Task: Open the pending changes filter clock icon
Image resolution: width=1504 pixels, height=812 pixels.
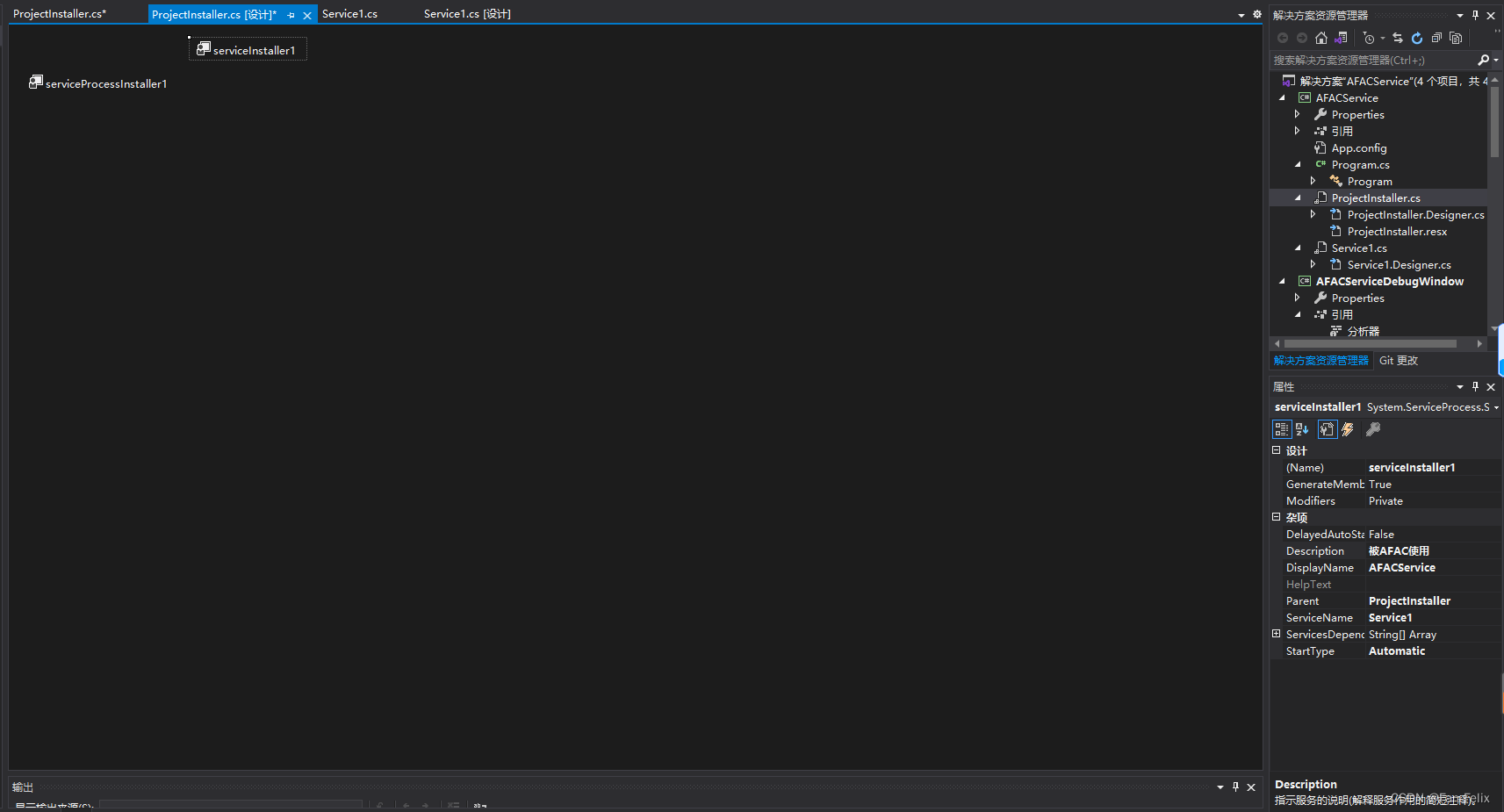Action: tap(1369, 38)
